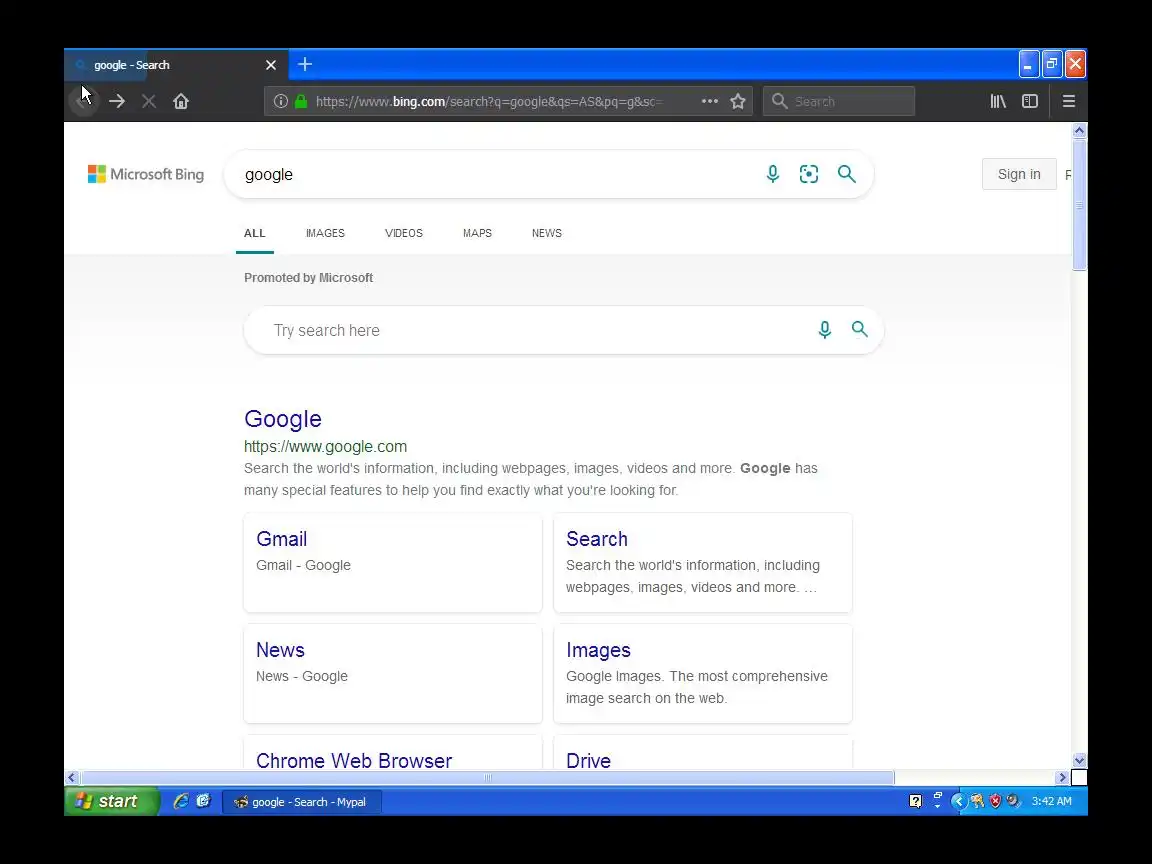The image size is (1152, 864).
Task: Open the Windows start menu
Action: click(x=112, y=801)
